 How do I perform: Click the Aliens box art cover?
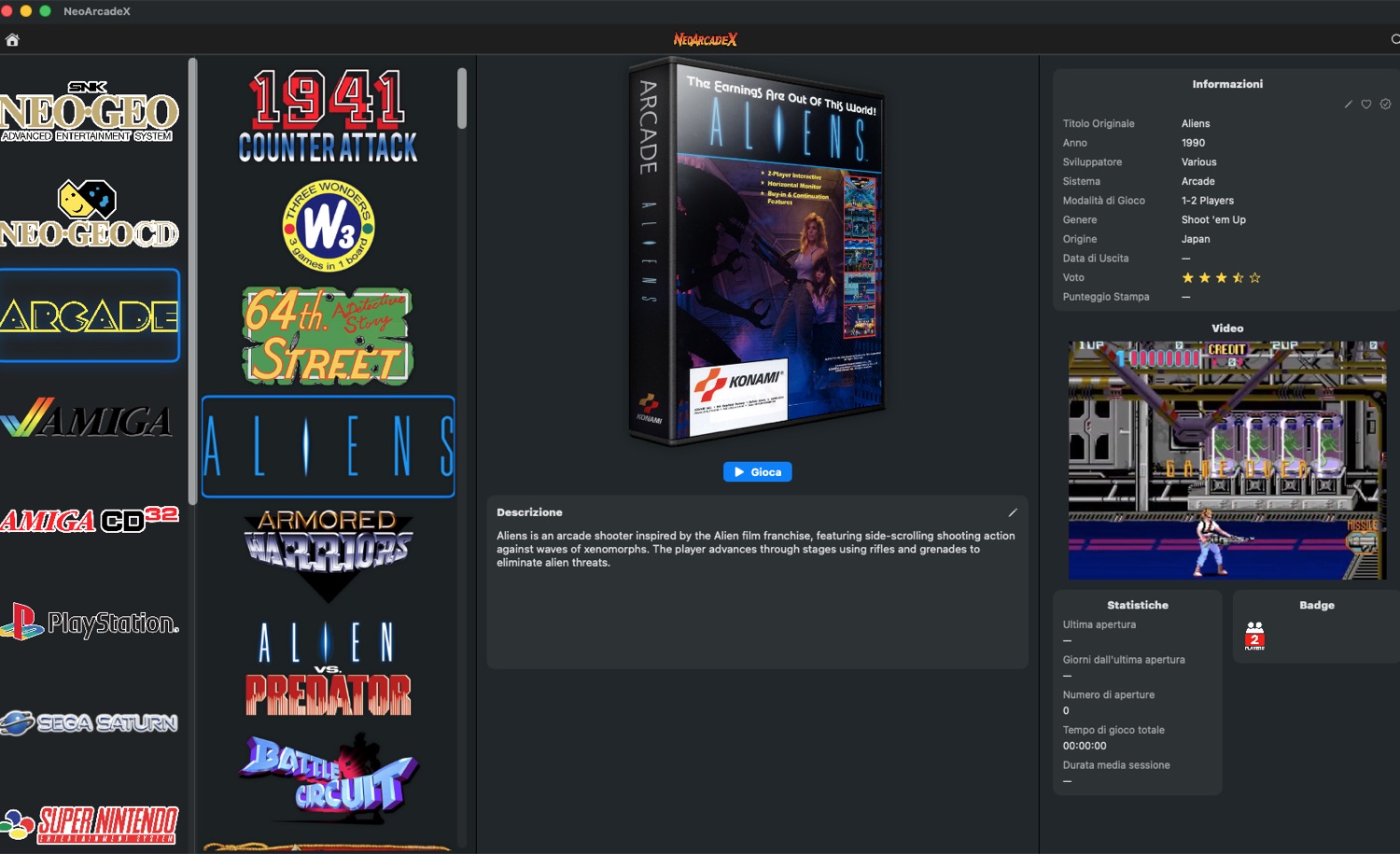[757, 252]
